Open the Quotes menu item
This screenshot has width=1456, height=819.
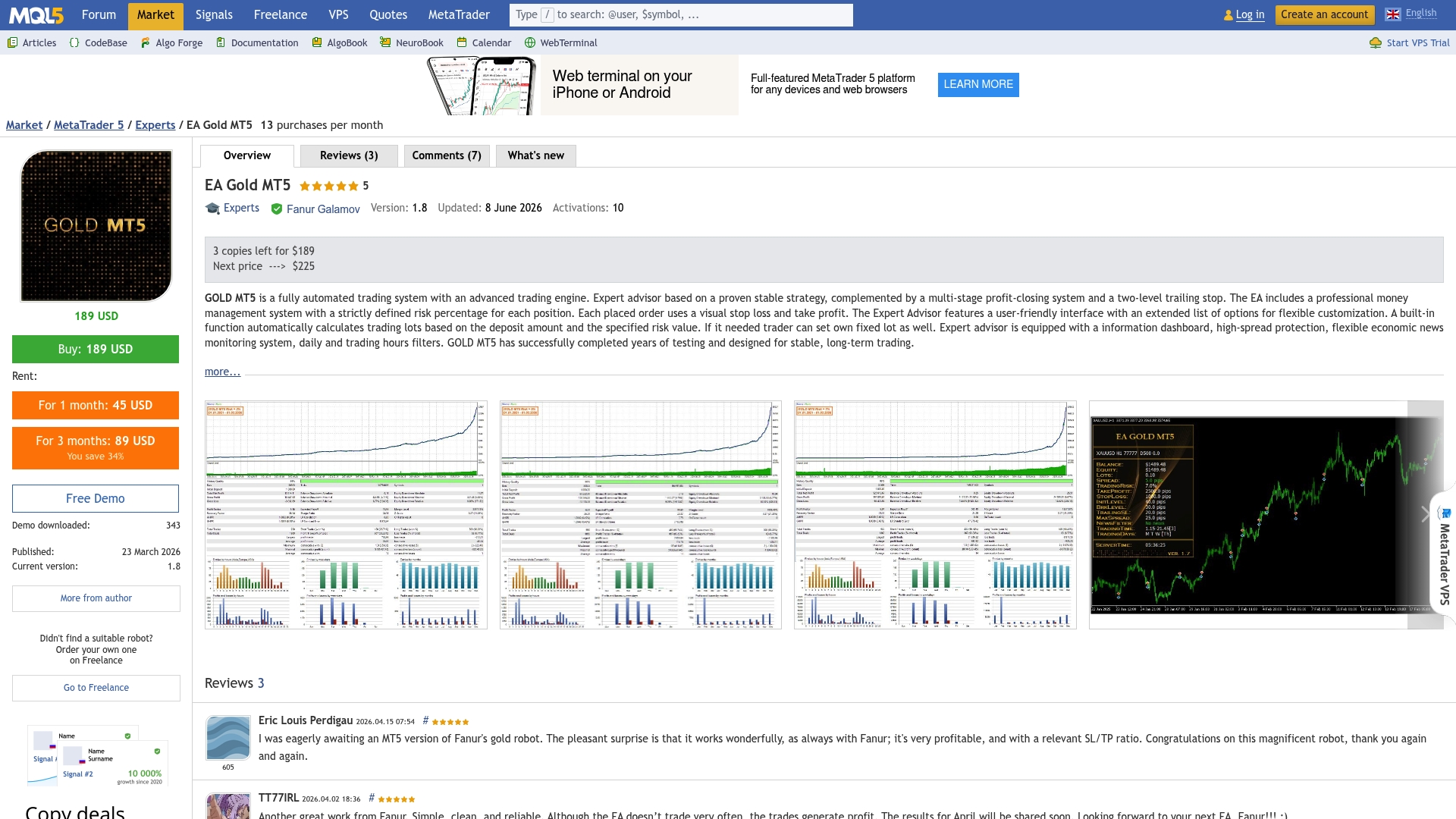tap(388, 15)
